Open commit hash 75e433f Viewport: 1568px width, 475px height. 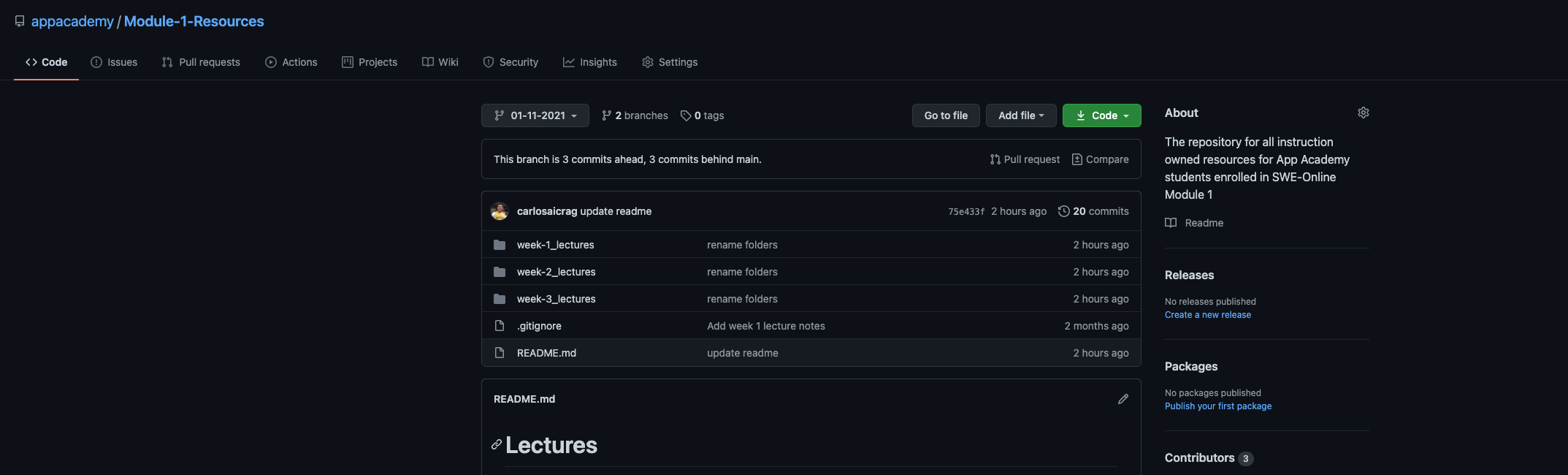click(x=966, y=212)
